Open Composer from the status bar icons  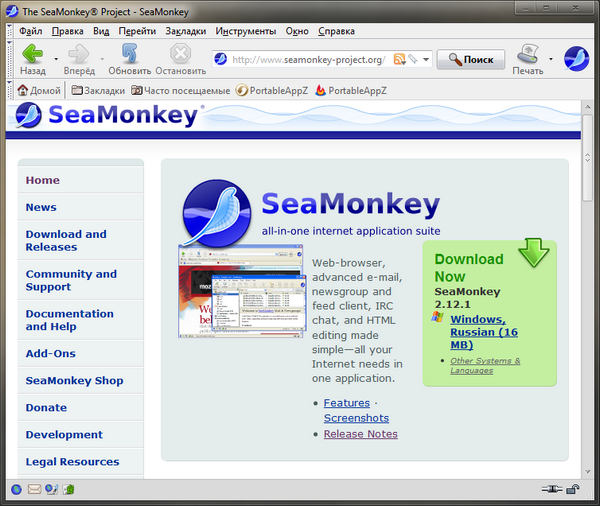52,490
